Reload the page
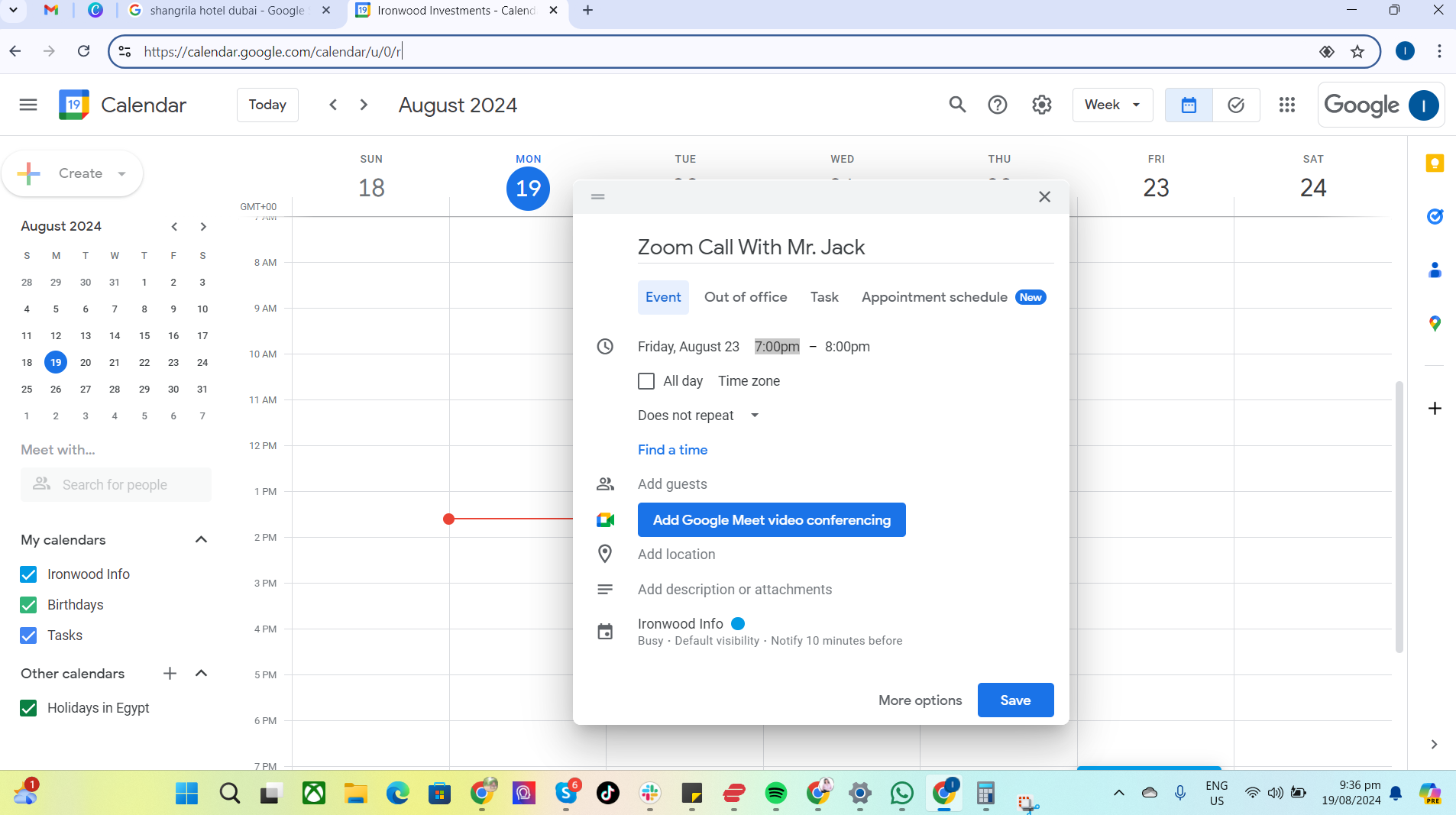This screenshot has width=1456, height=815. tap(84, 51)
